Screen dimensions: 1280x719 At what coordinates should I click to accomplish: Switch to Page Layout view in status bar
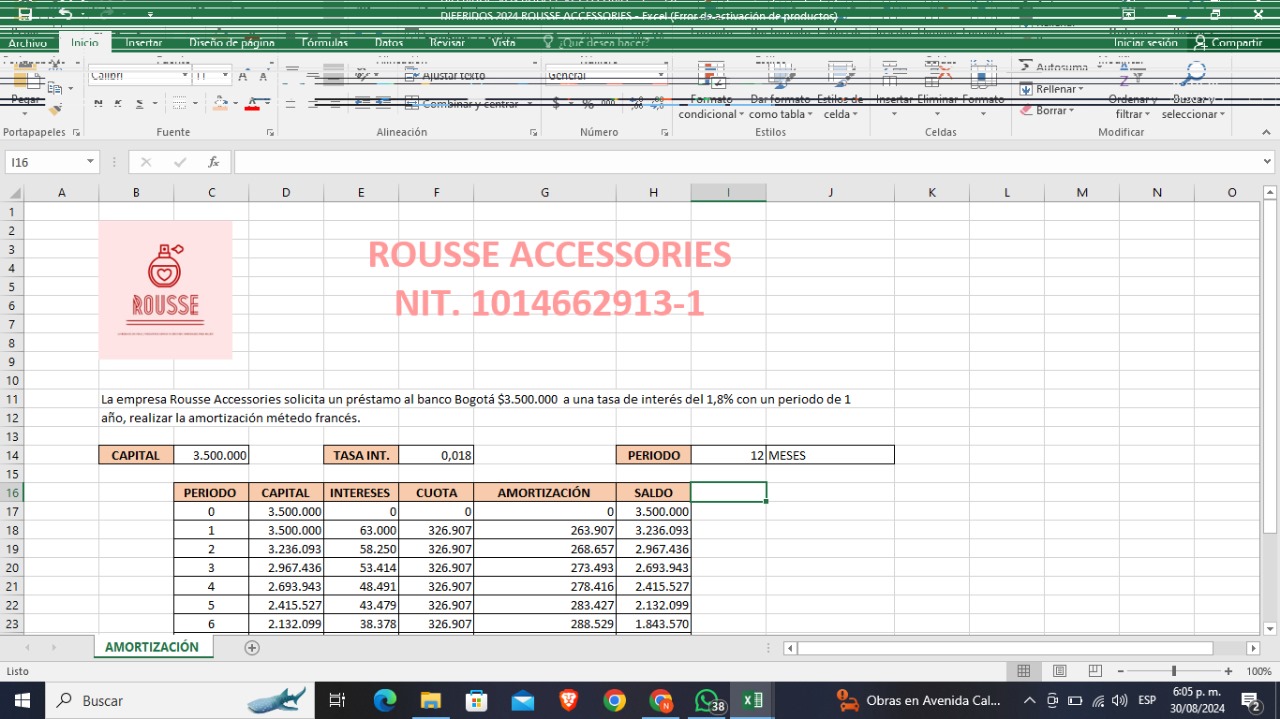point(1060,671)
